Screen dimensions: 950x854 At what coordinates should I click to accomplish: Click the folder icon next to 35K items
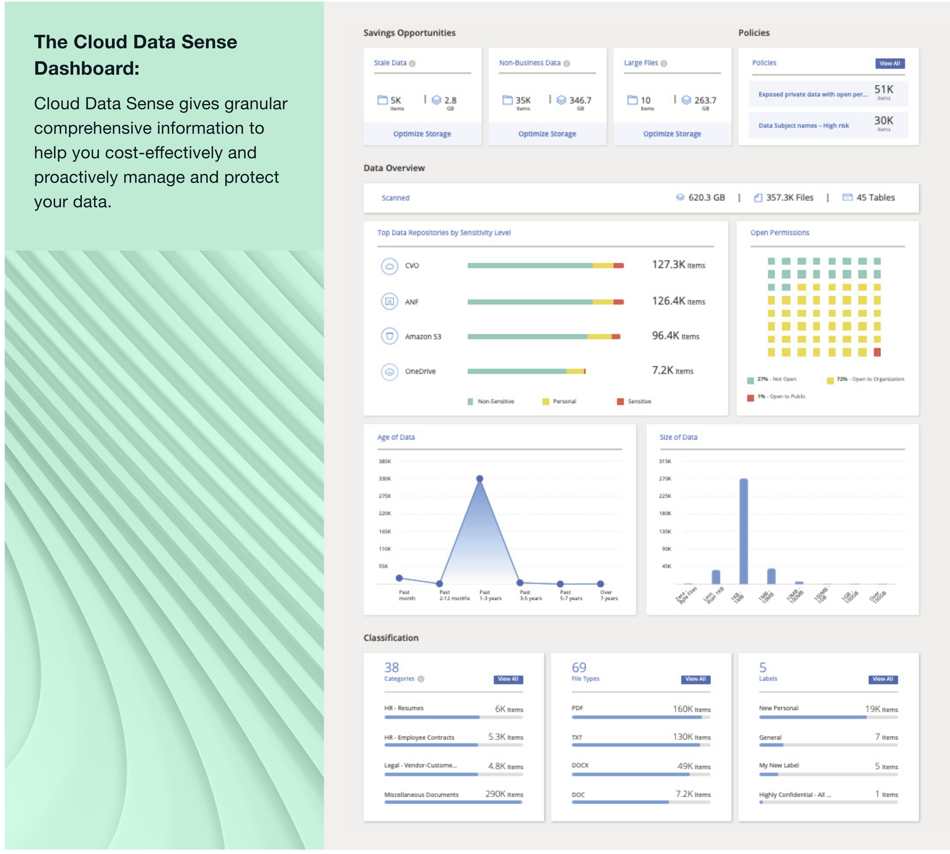(508, 100)
